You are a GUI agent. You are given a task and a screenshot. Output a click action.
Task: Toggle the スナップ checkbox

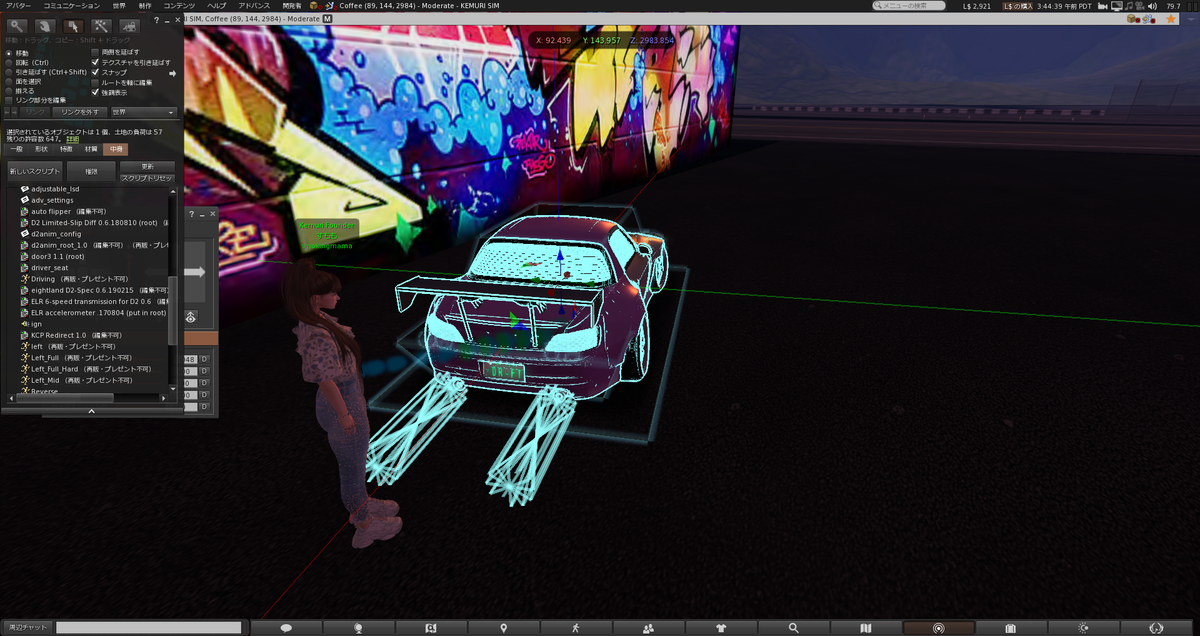coord(95,72)
